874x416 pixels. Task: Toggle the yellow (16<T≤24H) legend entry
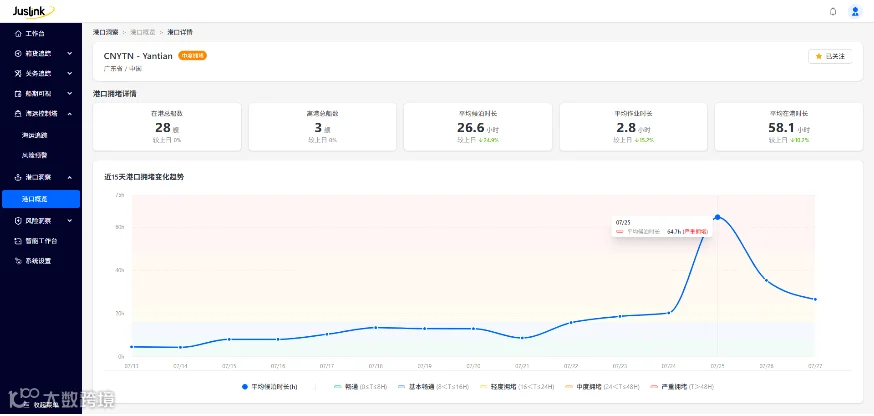(516, 386)
